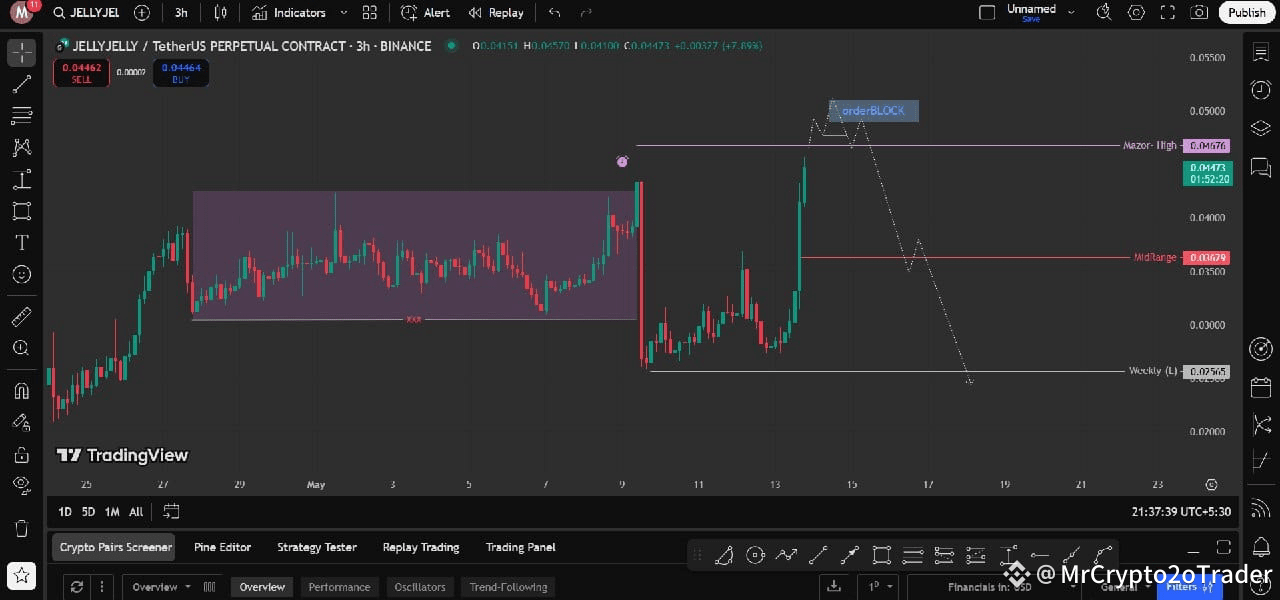
Task: Enter fullscreen mode
Action: click(x=1167, y=13)
